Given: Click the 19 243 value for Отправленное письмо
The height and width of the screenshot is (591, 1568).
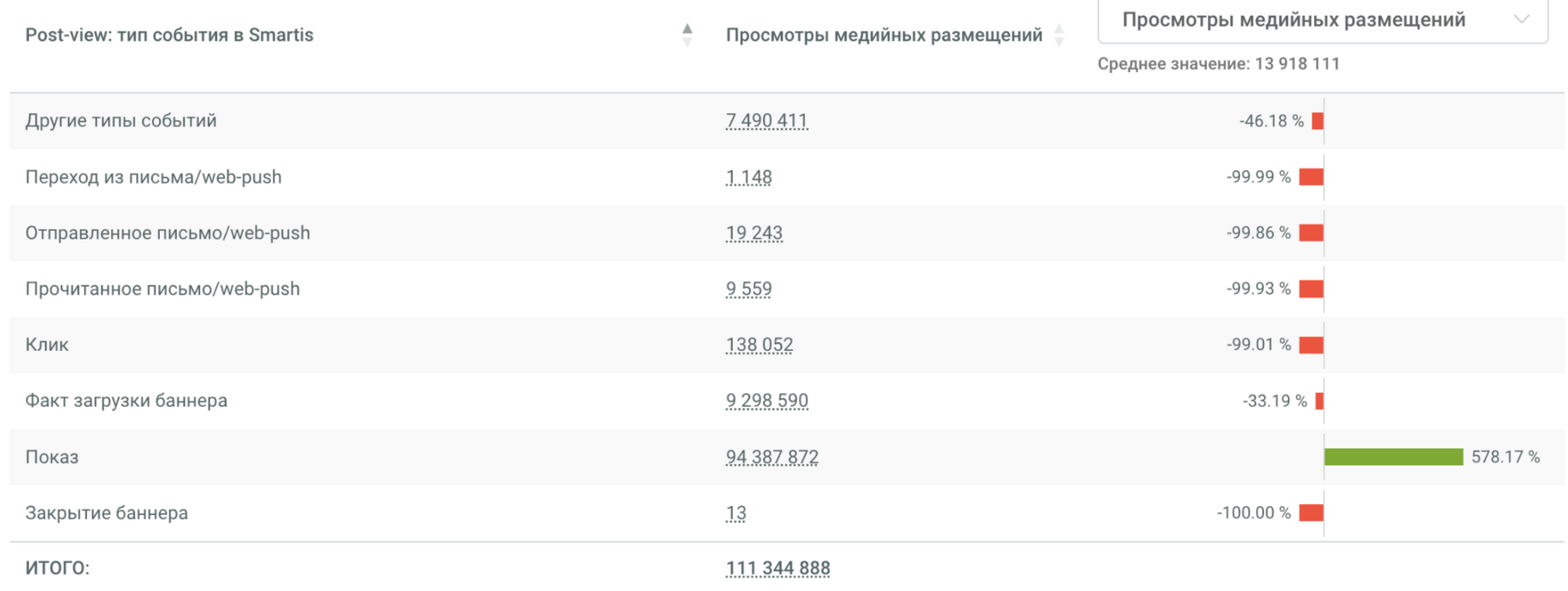Looking at the screenshot, I should (753, 233).
